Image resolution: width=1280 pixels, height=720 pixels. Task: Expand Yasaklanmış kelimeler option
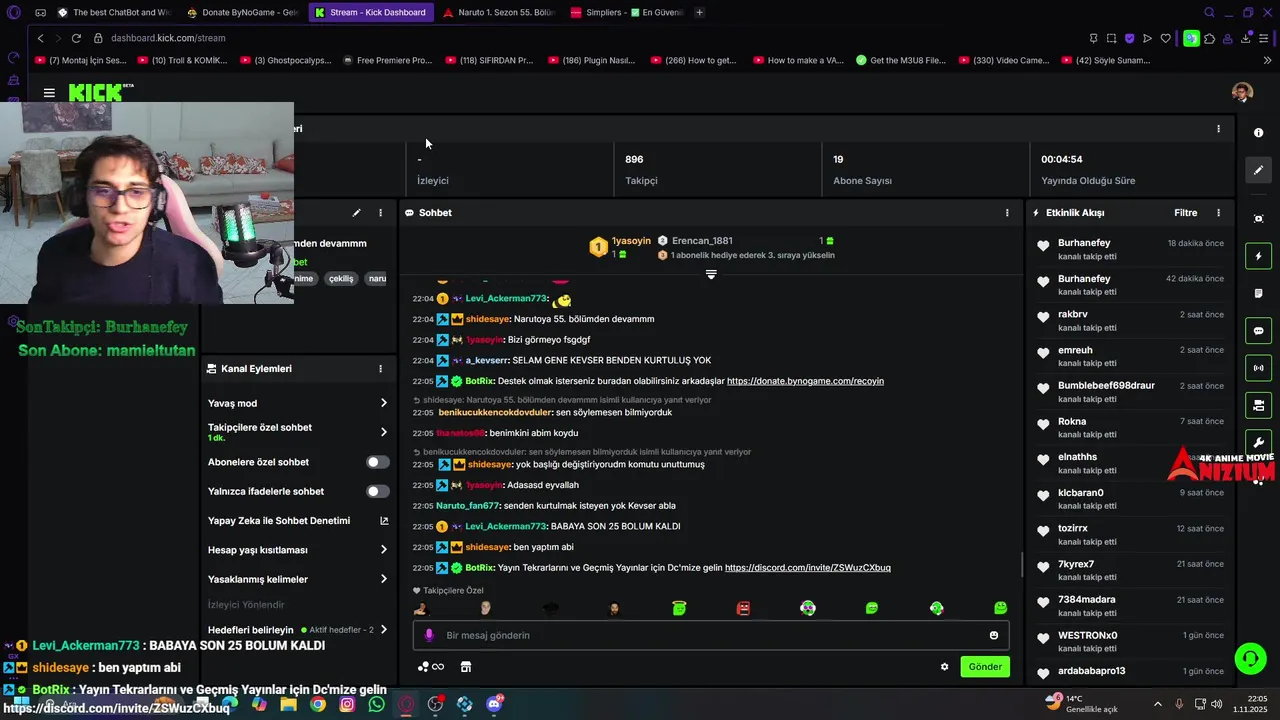[x=298, y=579]
